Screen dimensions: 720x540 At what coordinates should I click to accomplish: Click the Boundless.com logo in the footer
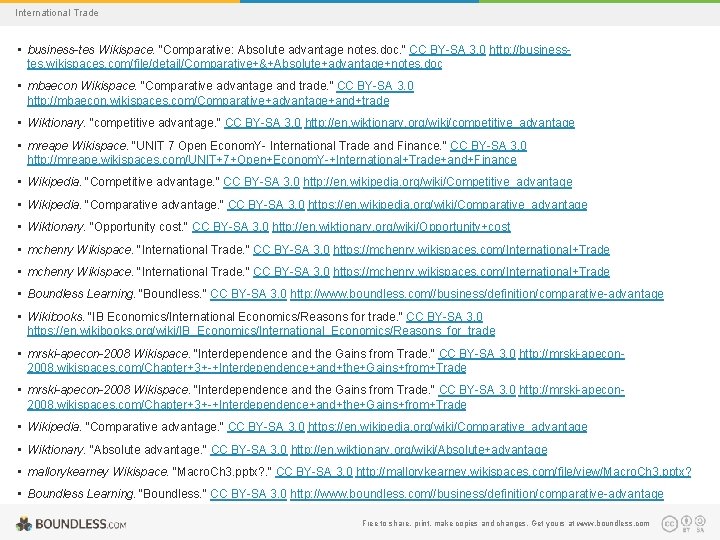click(71, 524)
